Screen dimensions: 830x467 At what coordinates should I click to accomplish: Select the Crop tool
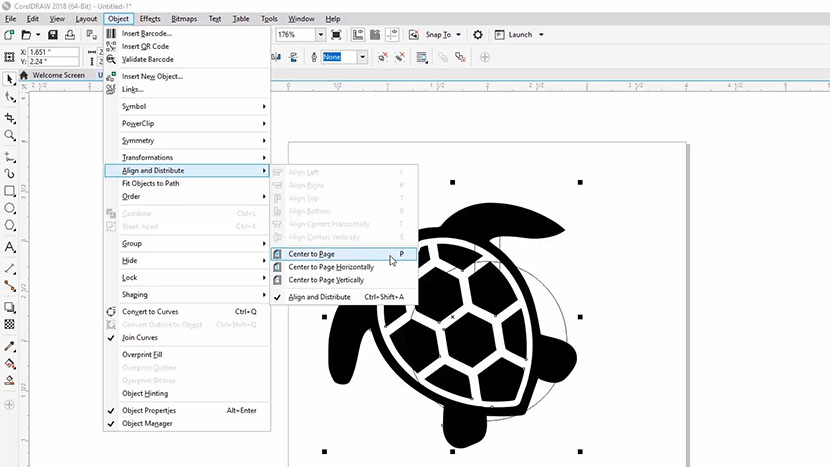(x=10, y=118)
